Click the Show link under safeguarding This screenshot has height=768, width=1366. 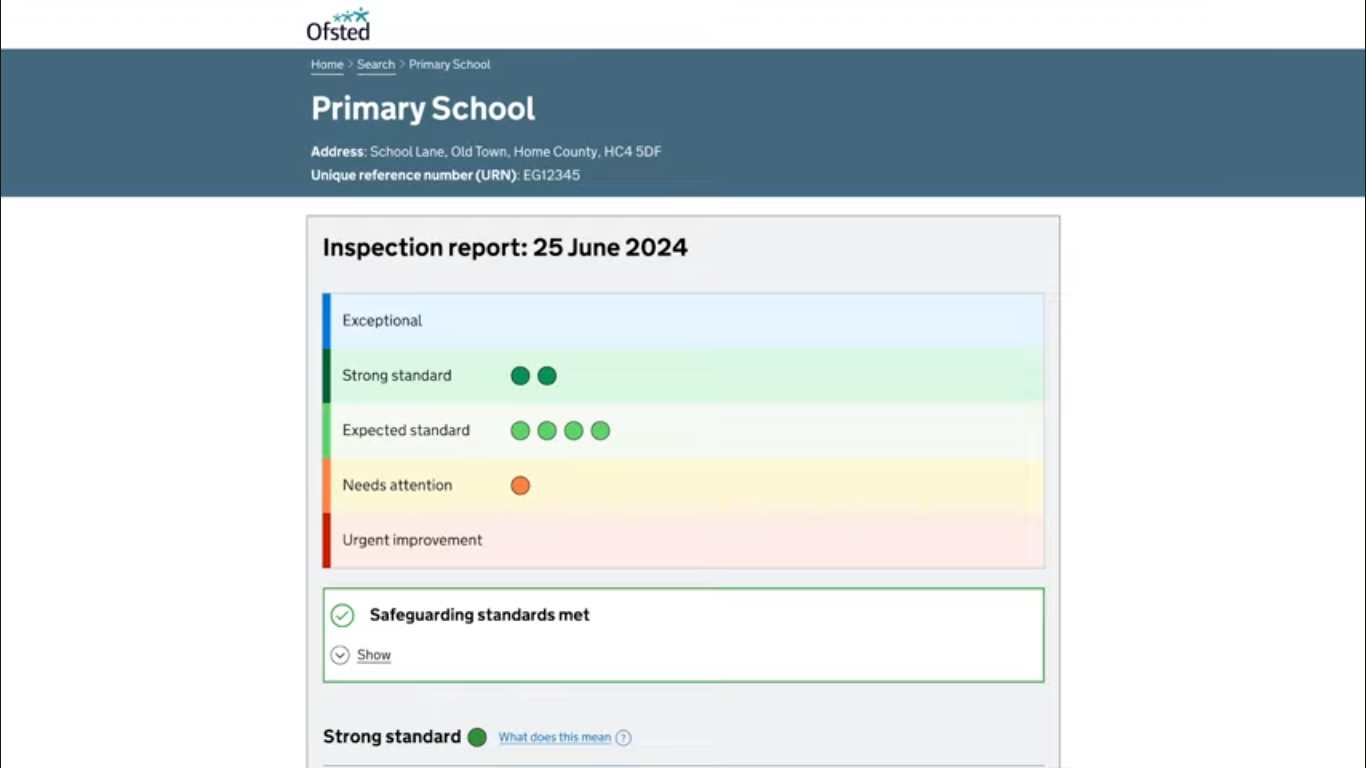[374, 655]
